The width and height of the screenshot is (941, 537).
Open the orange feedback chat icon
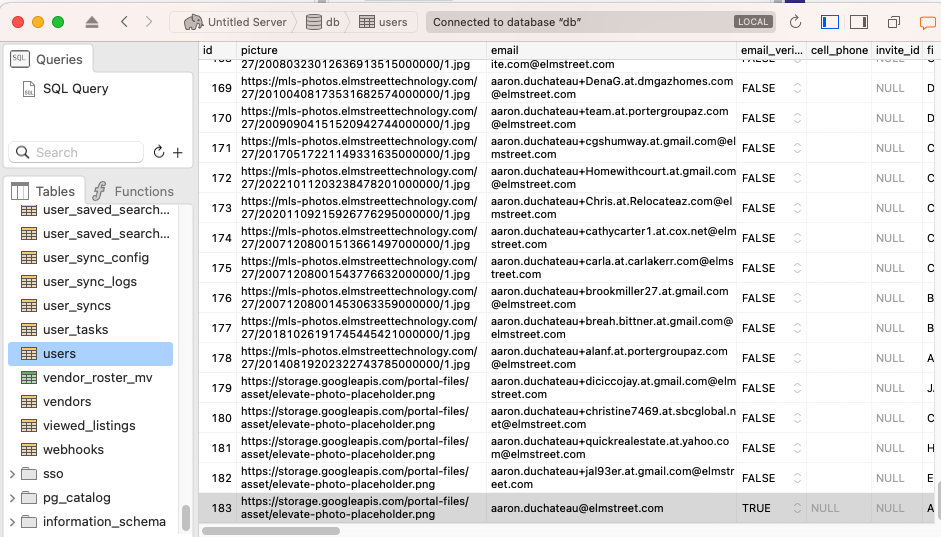928,23
